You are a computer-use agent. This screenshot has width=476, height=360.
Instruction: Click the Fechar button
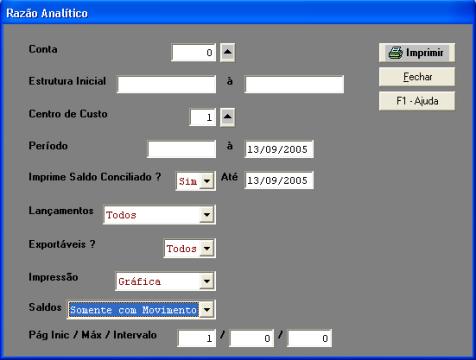click(x=417, y=77)
